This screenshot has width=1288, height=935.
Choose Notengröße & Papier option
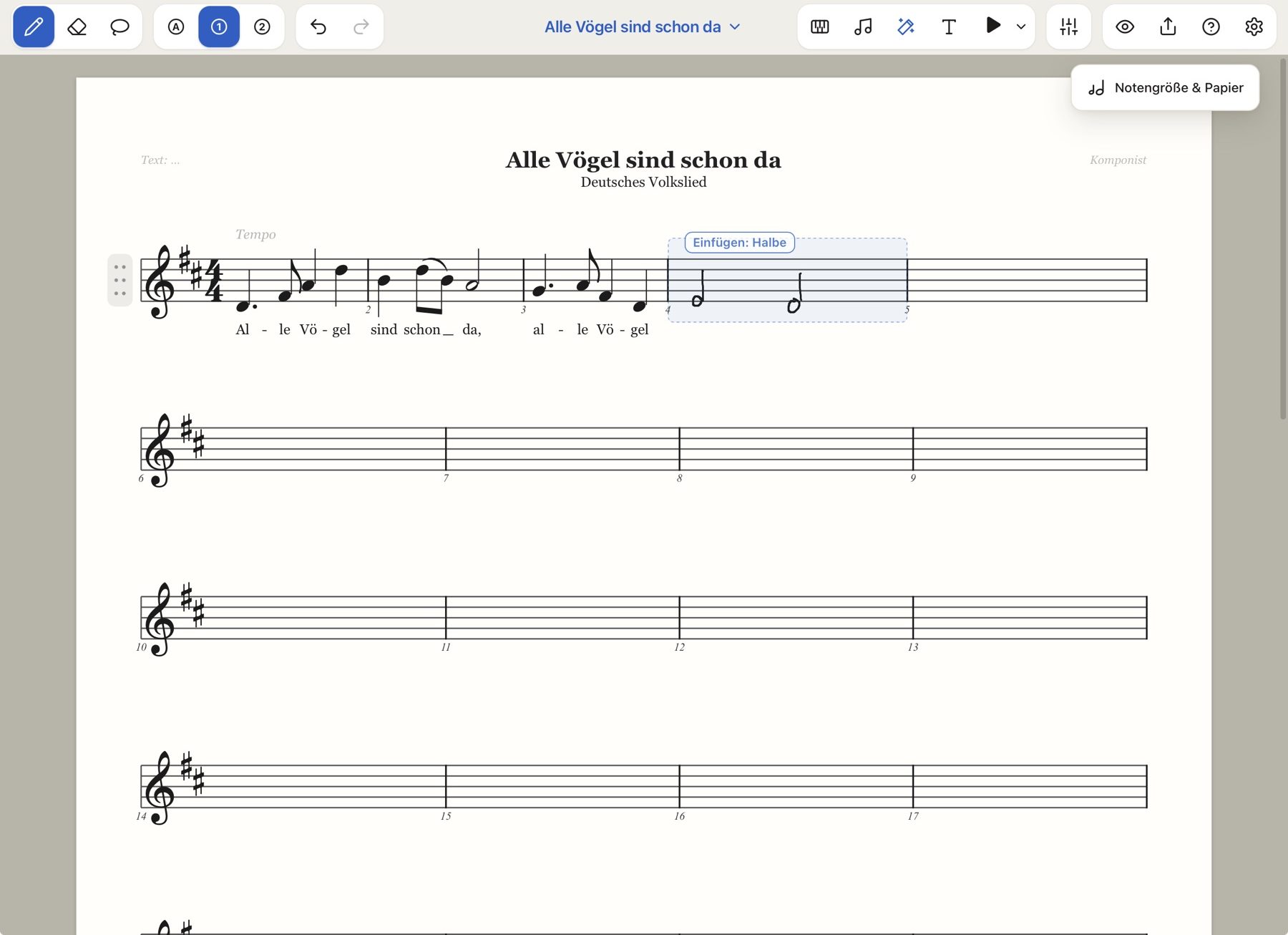click(1165, 88)
